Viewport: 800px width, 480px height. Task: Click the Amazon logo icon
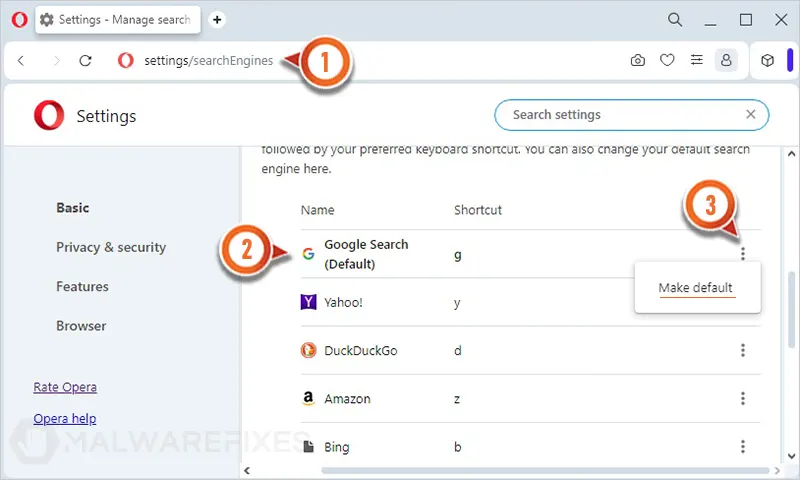308,398
